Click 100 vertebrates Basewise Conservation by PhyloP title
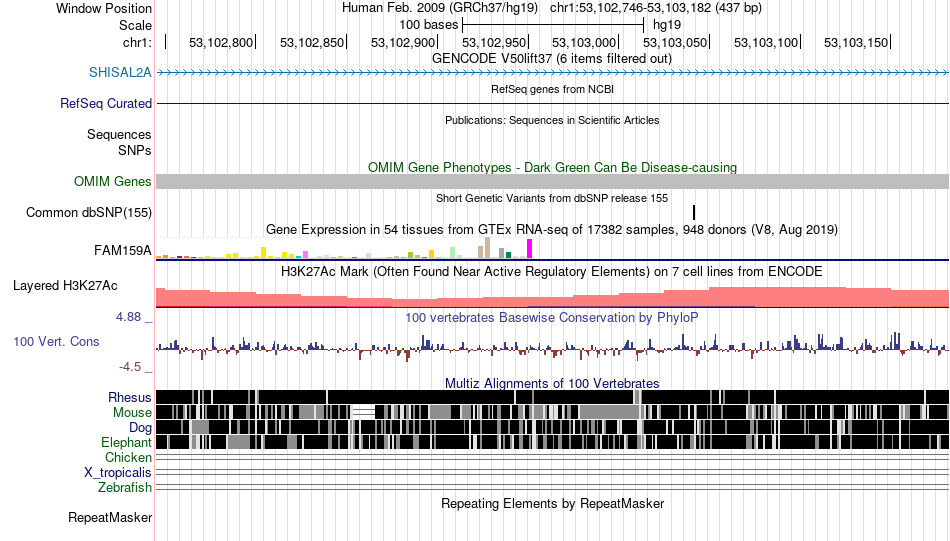This screenshot has height=541, width=950. pos(552,317)
